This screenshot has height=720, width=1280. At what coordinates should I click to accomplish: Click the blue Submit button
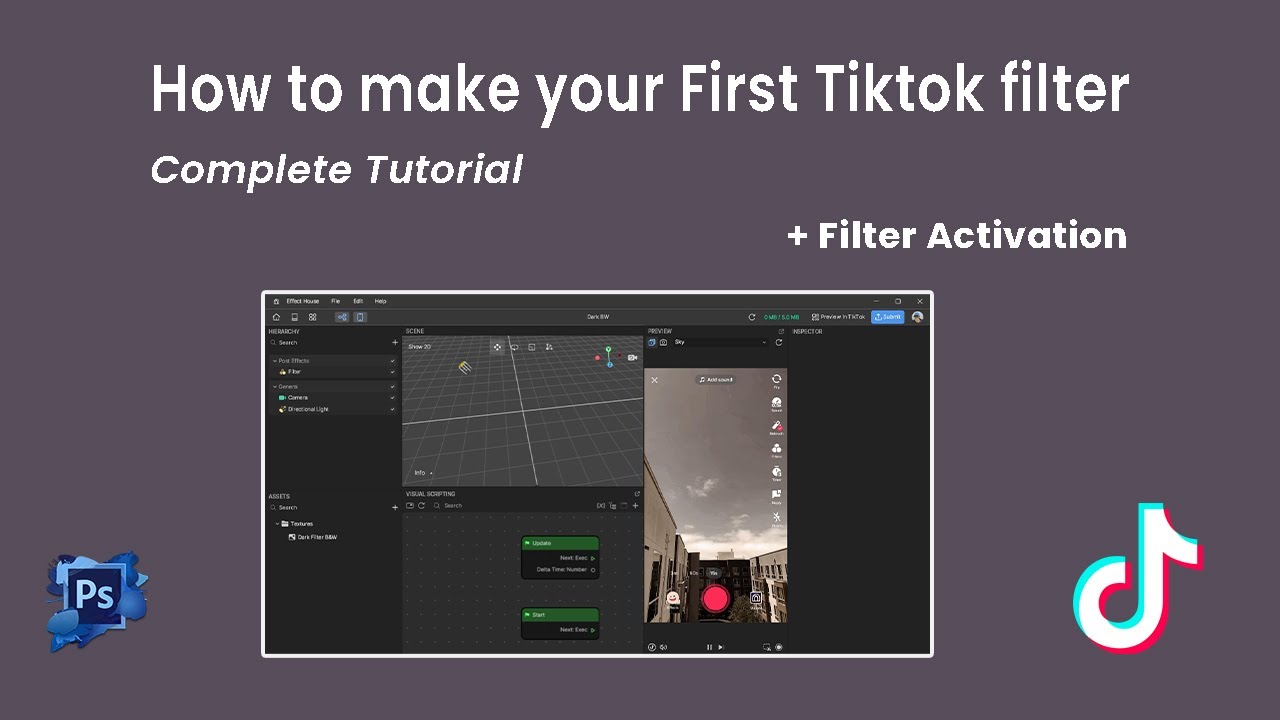(x=888, y=317)
